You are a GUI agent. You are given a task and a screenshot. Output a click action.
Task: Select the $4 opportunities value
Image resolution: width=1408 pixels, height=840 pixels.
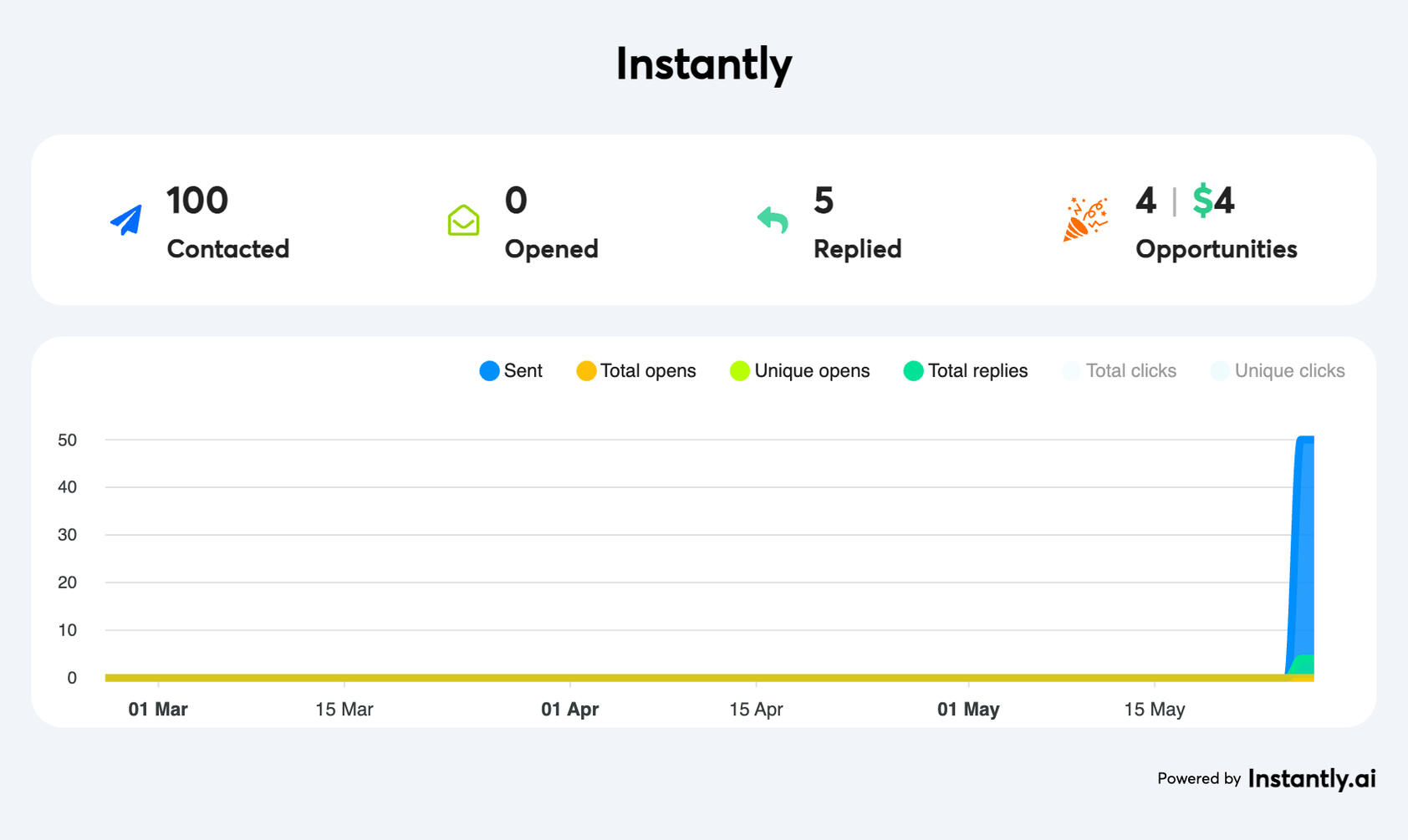point(1213,201)
